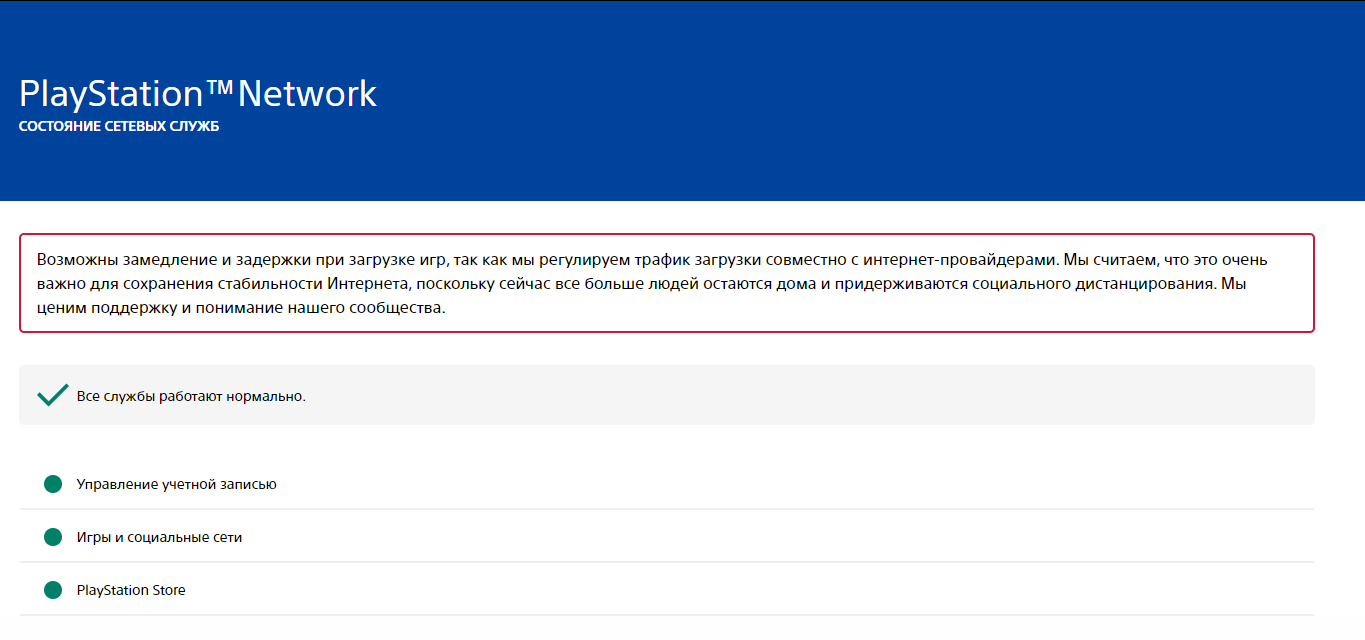Click the Все службы работают нормально message
This screenshot has height=640, width=1365.
[x=191, y=396]
